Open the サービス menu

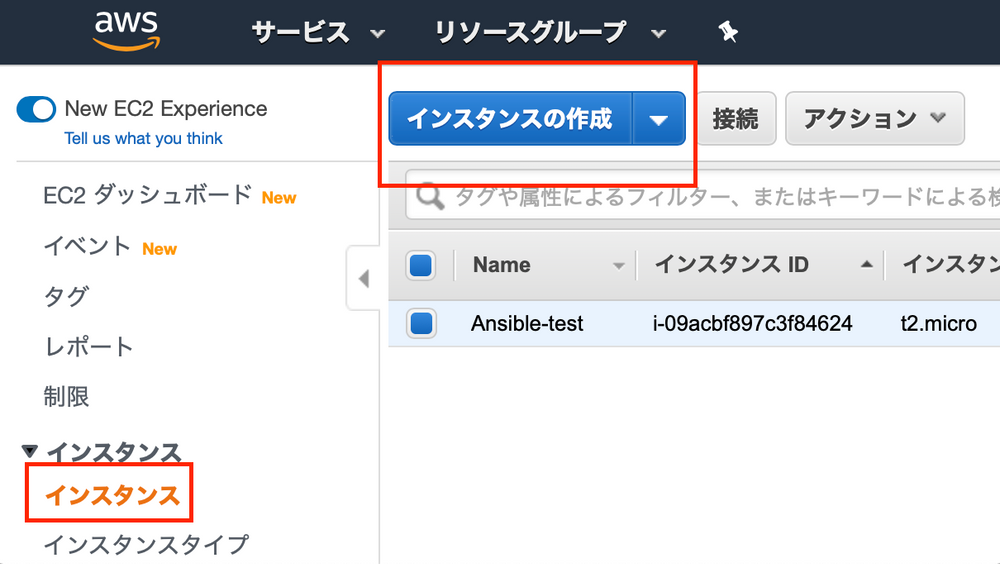click(x=318, y=32)
